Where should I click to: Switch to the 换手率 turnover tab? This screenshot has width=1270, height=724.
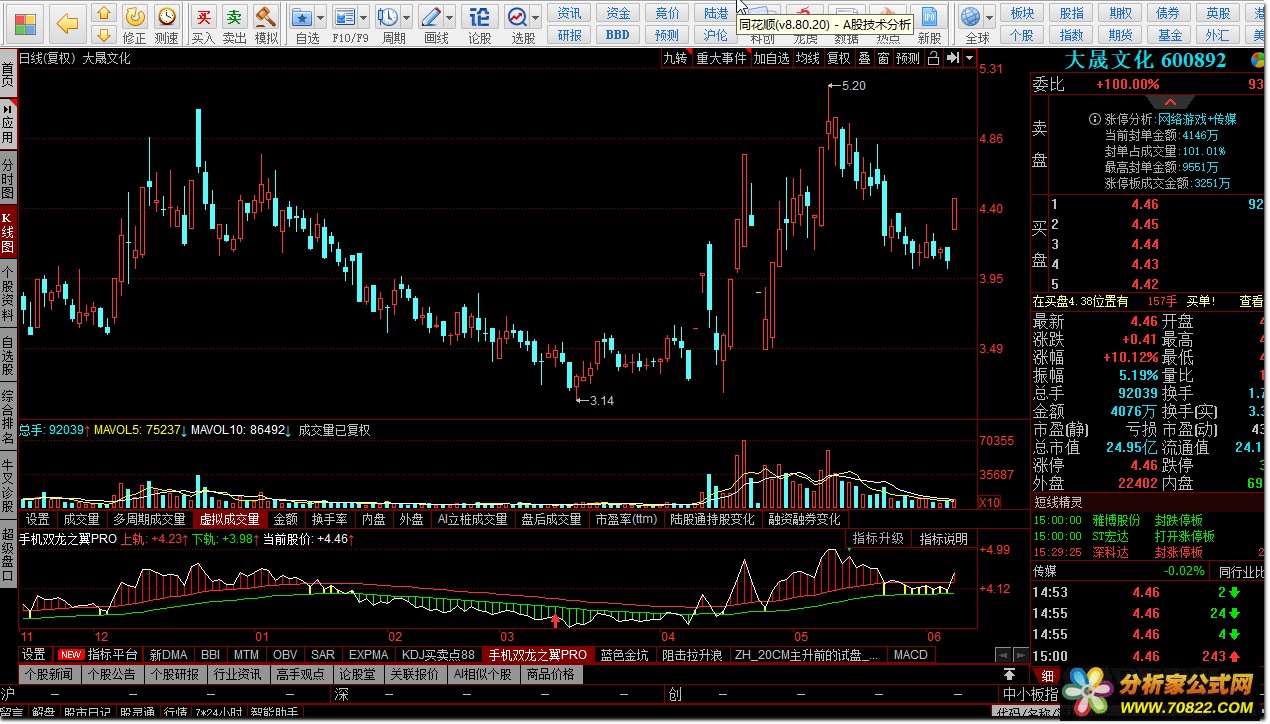tap(330, 519)
